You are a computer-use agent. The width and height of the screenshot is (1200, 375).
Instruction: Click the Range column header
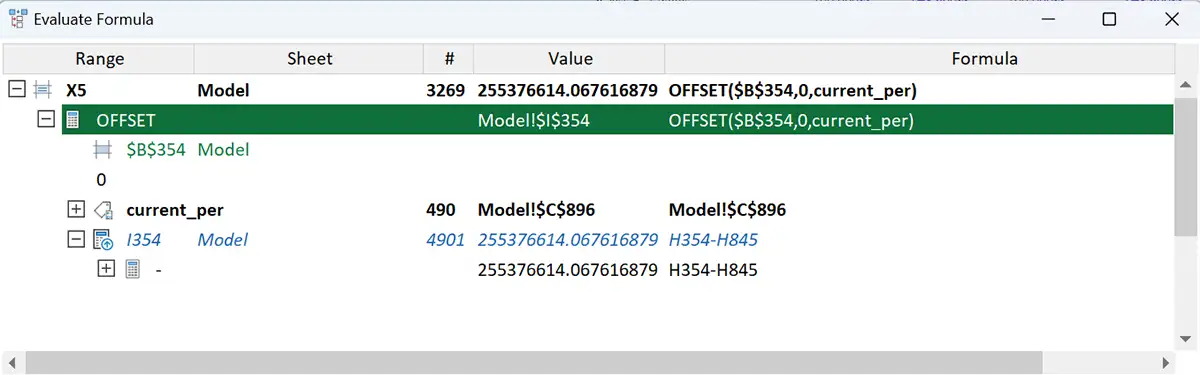(99, 59)
